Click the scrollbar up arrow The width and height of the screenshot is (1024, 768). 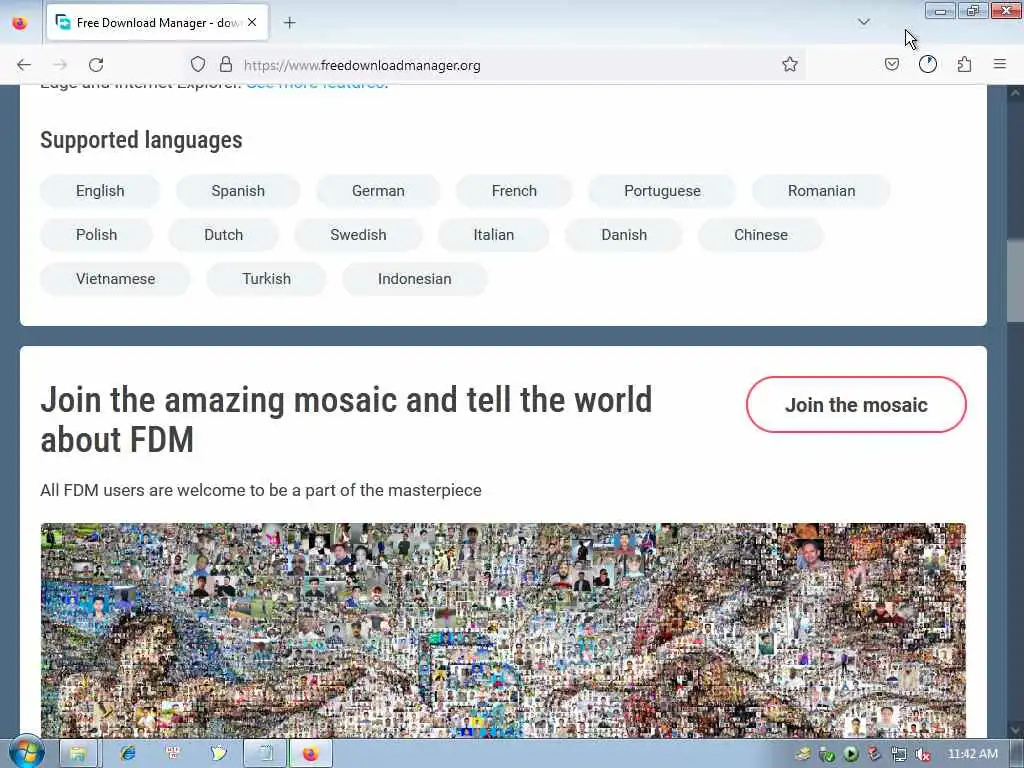pyautogui.click(x=1015, y=93)
